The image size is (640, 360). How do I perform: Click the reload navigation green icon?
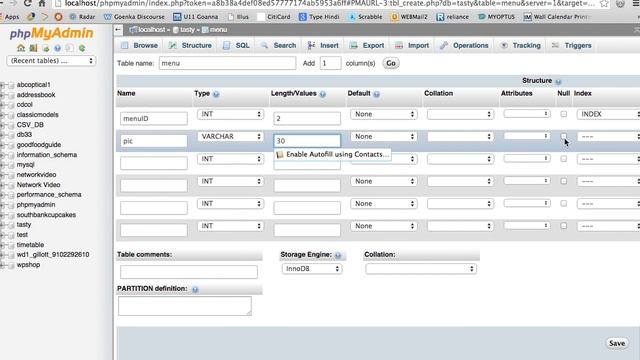pyautogui.click(x=82, y=48)
